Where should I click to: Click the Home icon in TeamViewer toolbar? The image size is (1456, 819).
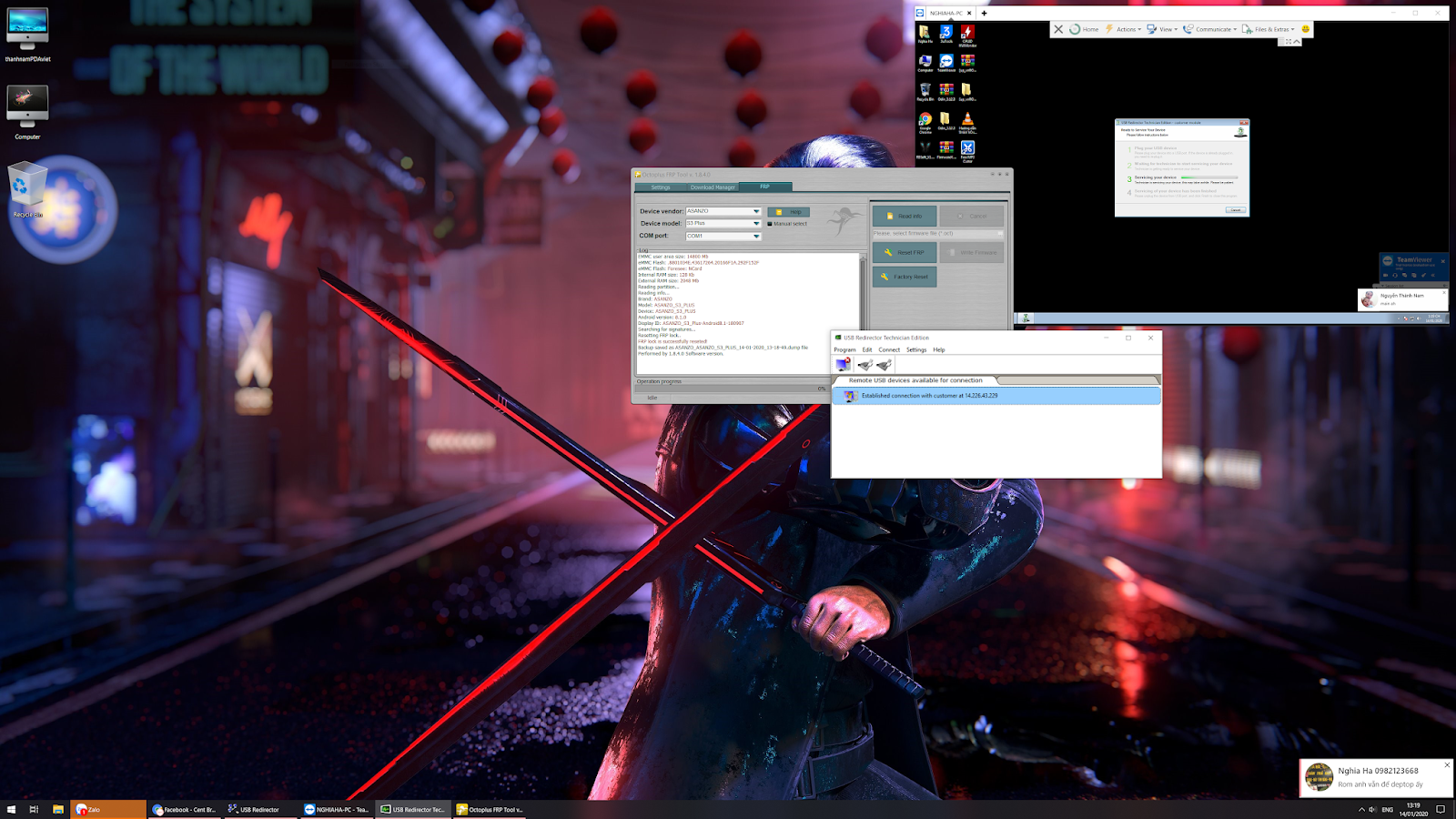tap(1076, 29)
